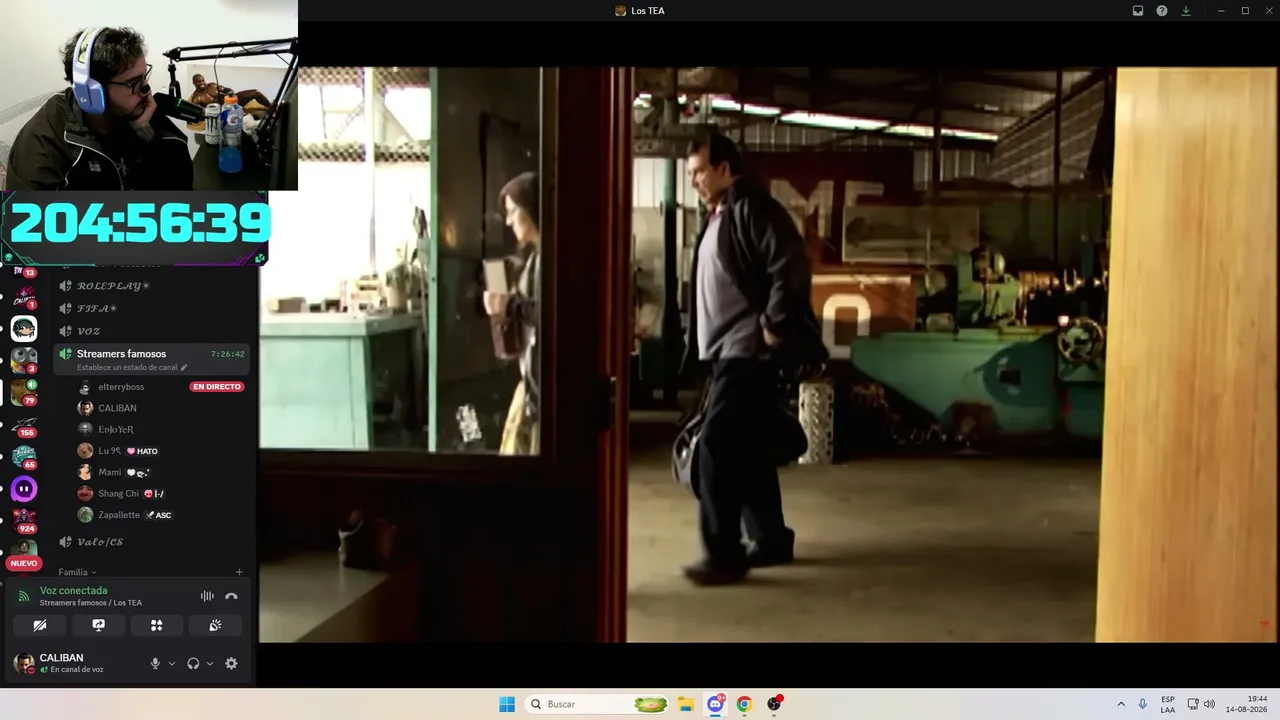This screenshot has height=720, width=1280.
Task: Join the ROLEPLAY voice channel
Action: click(x=152, y=286)
